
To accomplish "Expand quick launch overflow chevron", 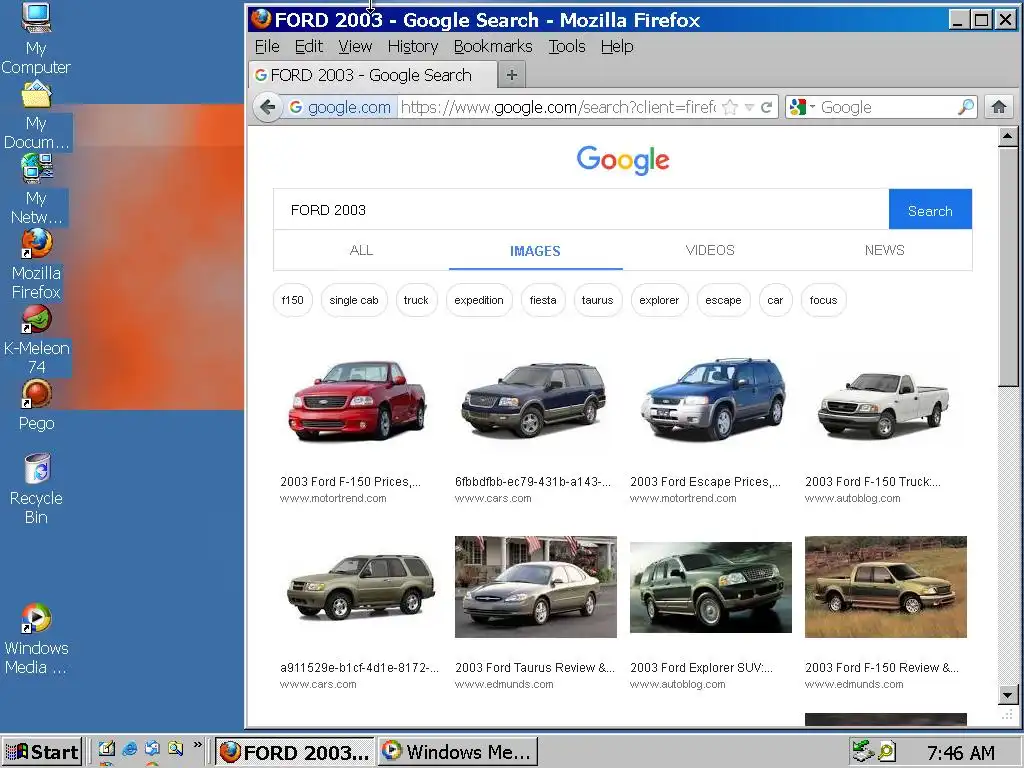I will (197, 744).
